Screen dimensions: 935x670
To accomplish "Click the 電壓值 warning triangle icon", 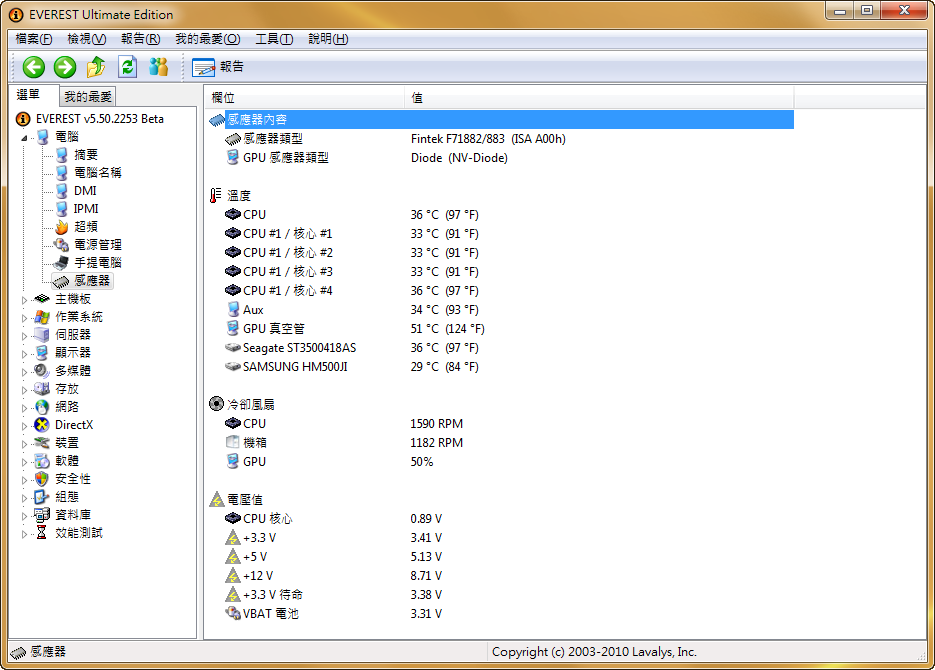I will tap(216, 500).
